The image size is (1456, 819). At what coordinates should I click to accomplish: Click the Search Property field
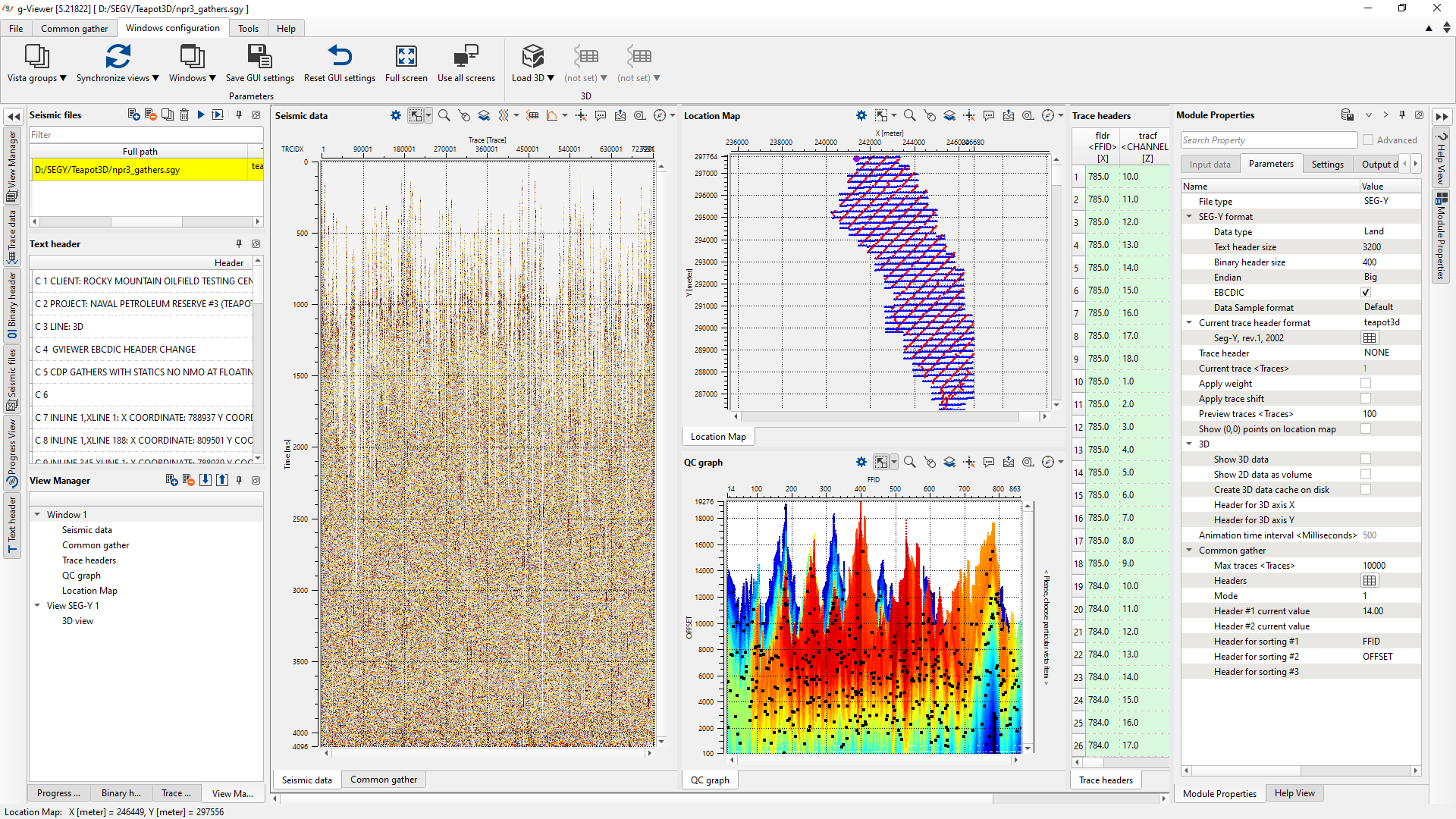coord(1268,140)
